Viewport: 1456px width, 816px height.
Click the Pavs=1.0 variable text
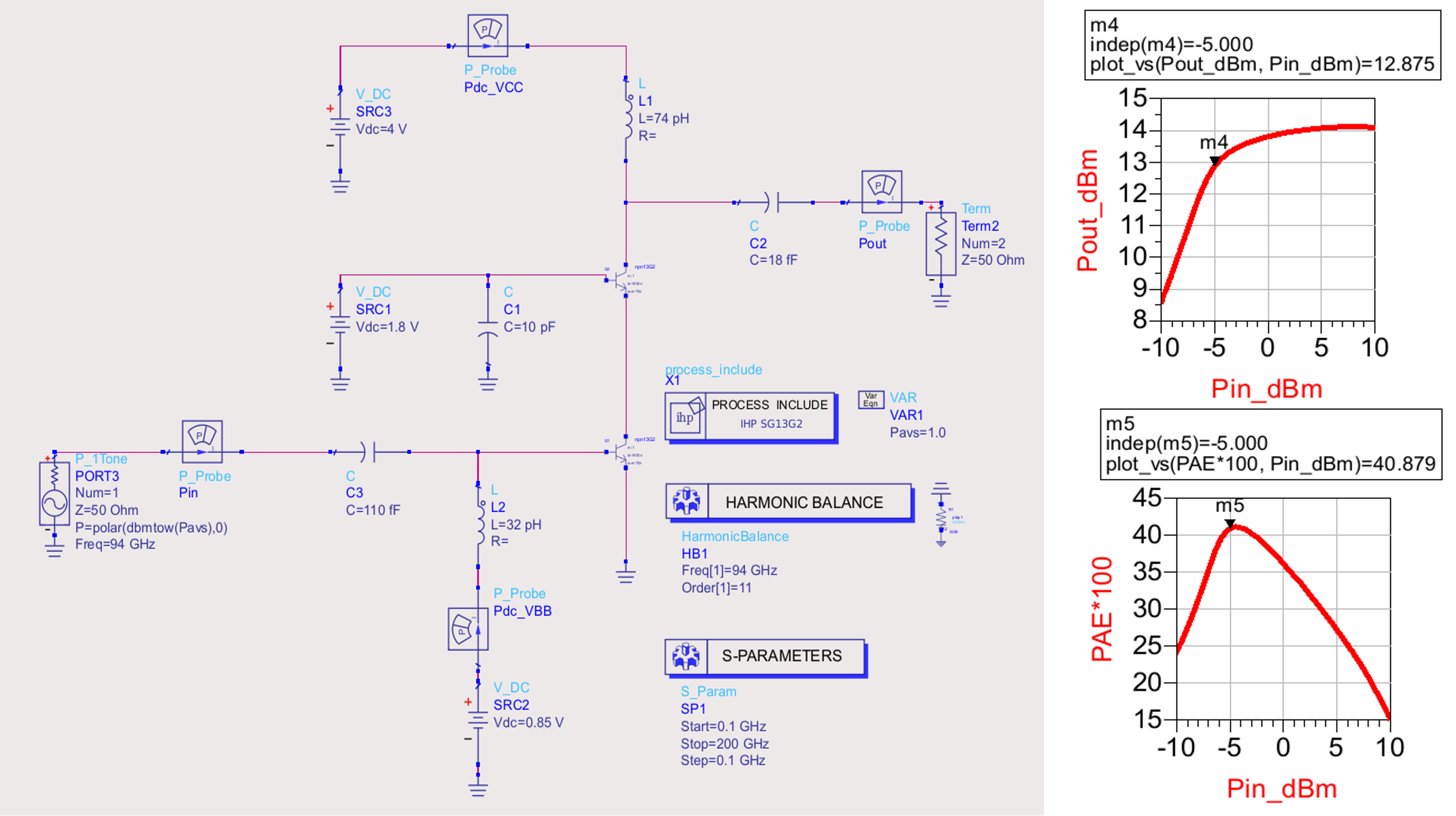coord(917,433)
